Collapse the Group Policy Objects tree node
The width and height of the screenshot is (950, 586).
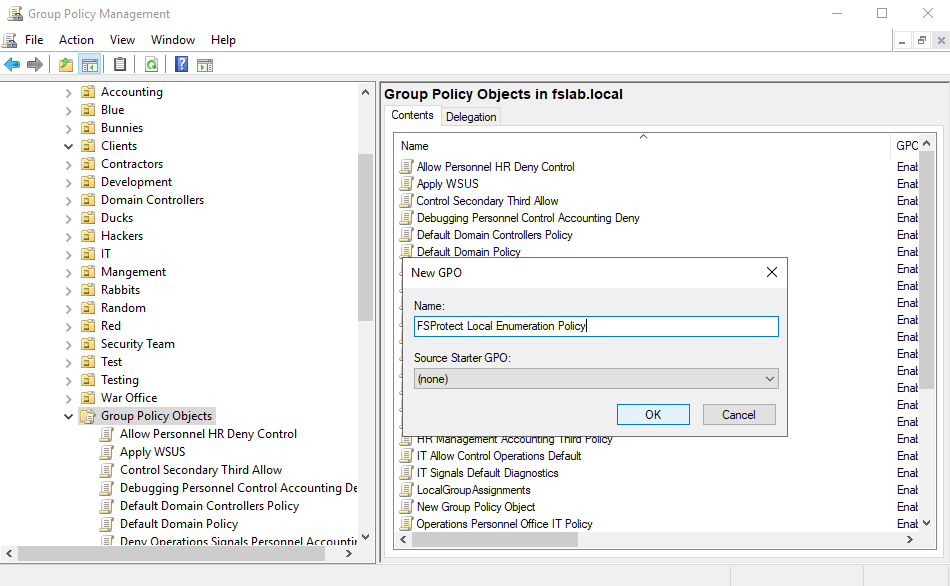pyautogui.click(x=69, y=416)
